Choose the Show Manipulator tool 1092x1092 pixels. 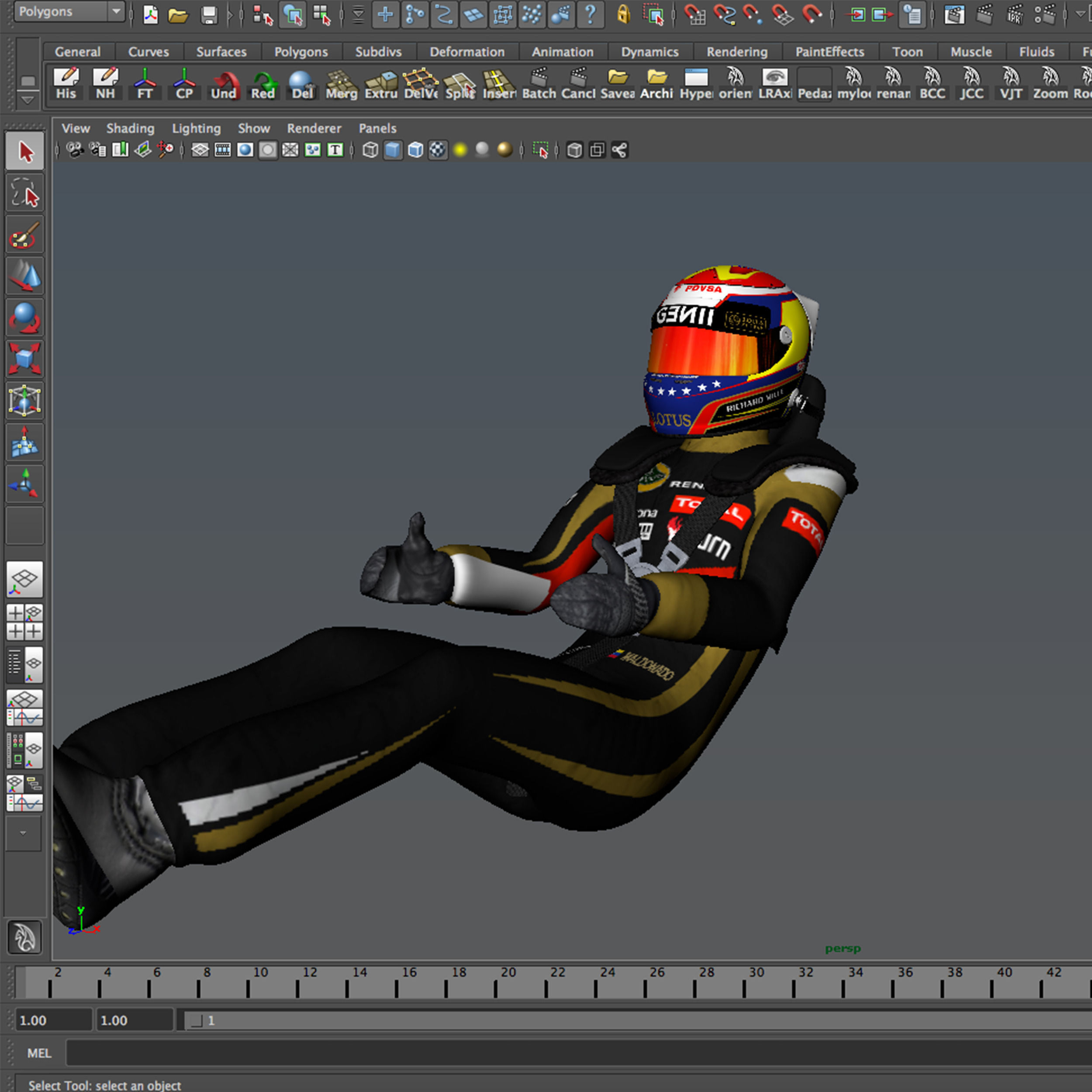click(x=25, y=484)
